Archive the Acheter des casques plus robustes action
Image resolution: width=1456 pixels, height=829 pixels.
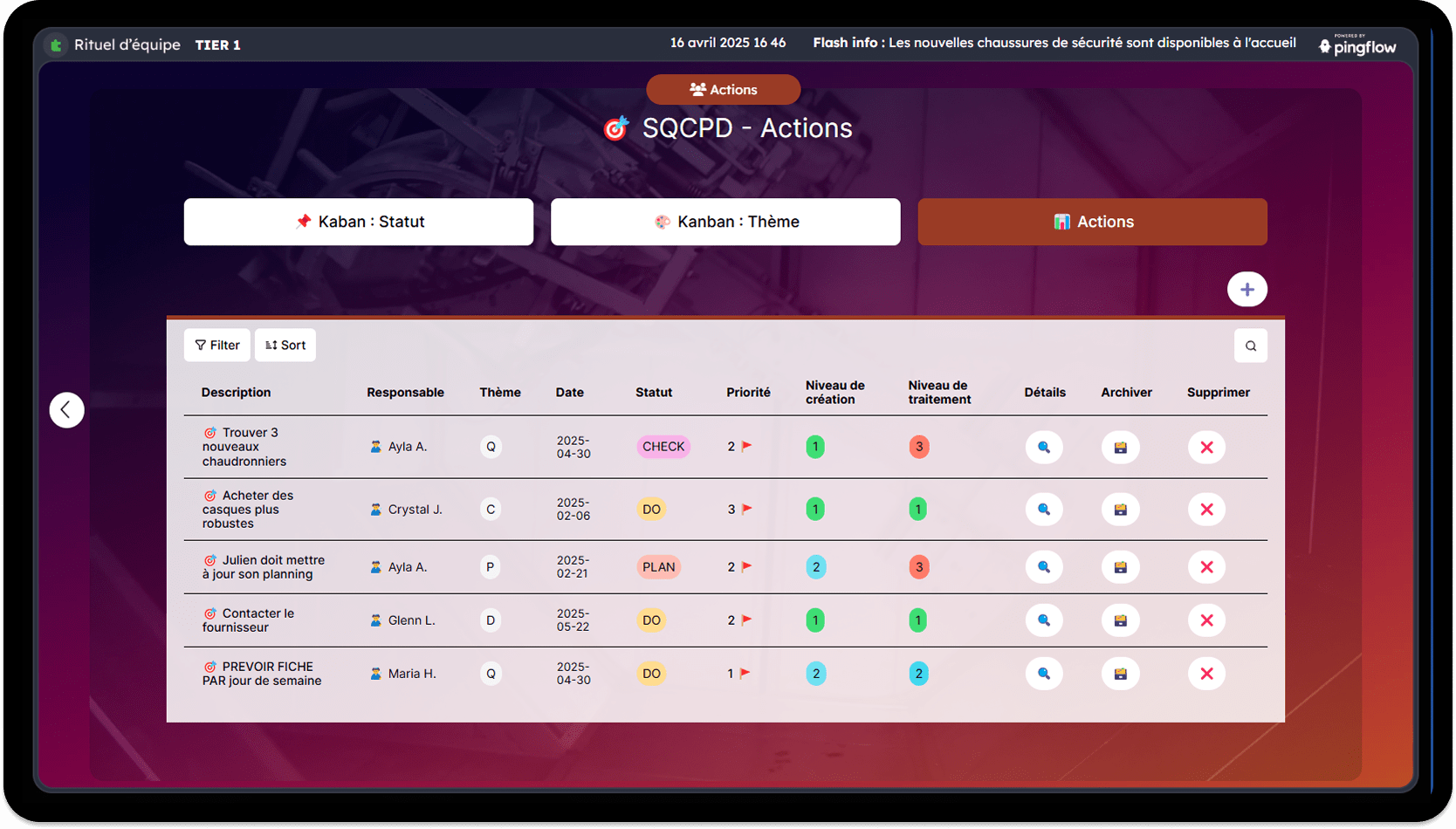[x=1120, y=510]
